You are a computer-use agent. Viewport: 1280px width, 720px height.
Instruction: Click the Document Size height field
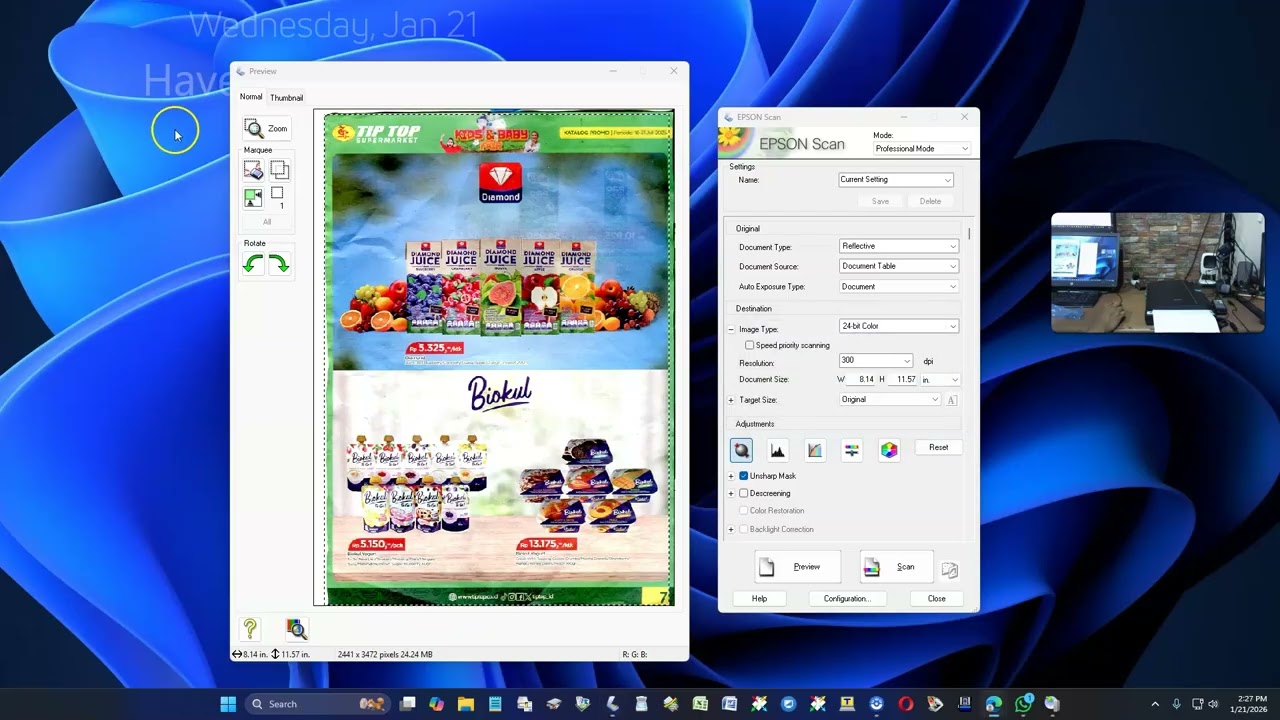904,380
